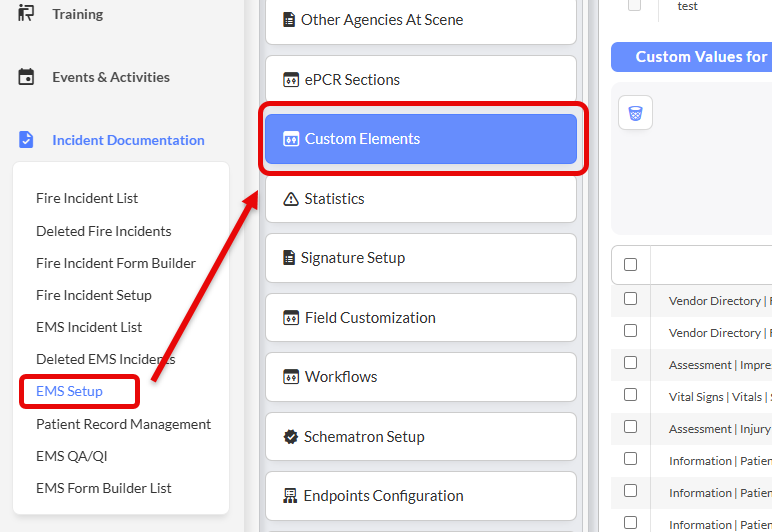The image size is (772, 532).
Task: Click the Signature Setup document icon
Action: pyautogui.click(x=289, y=258)
